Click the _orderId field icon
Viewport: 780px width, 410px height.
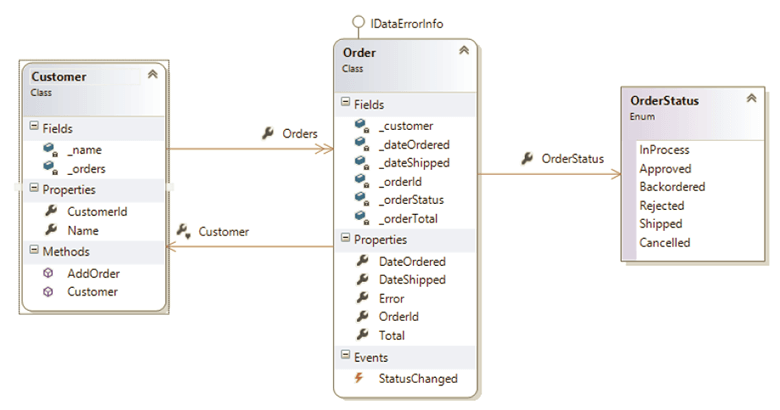tap(362, 181)
